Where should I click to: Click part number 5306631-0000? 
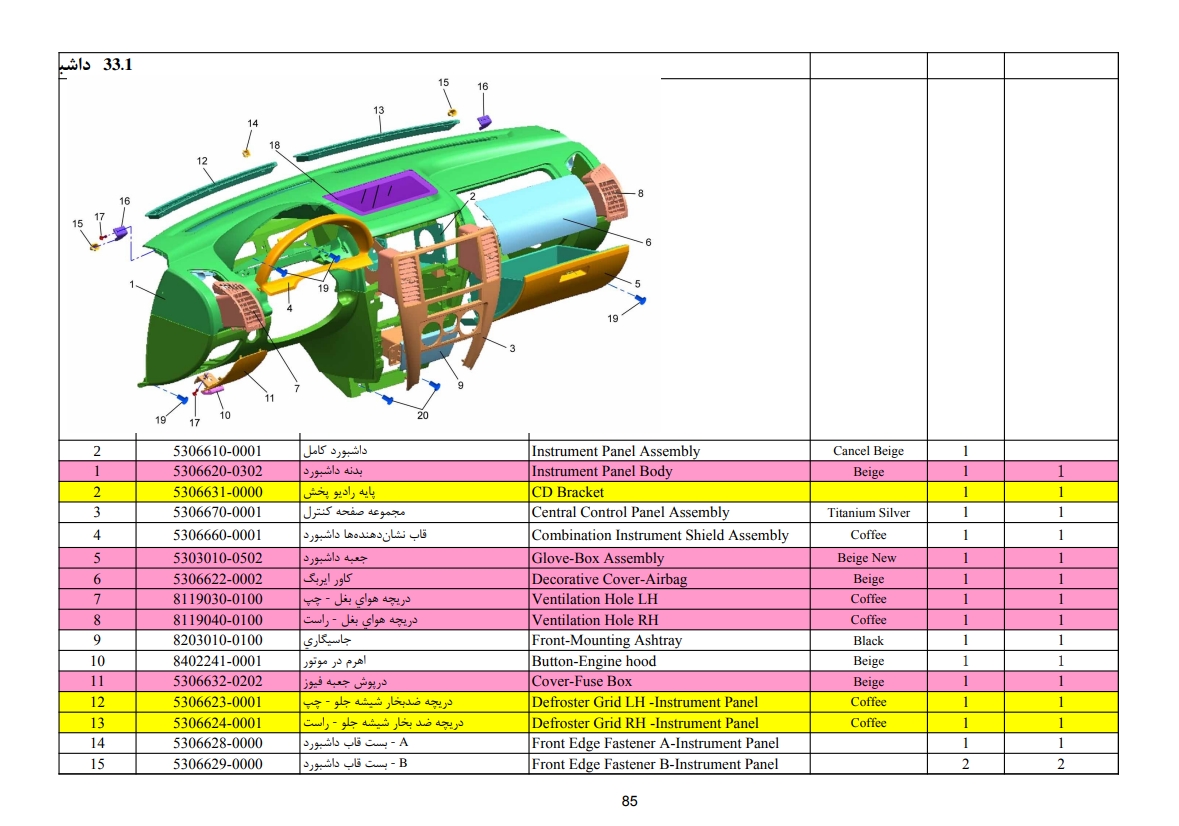pyautogui.click(x=217, y=492)
